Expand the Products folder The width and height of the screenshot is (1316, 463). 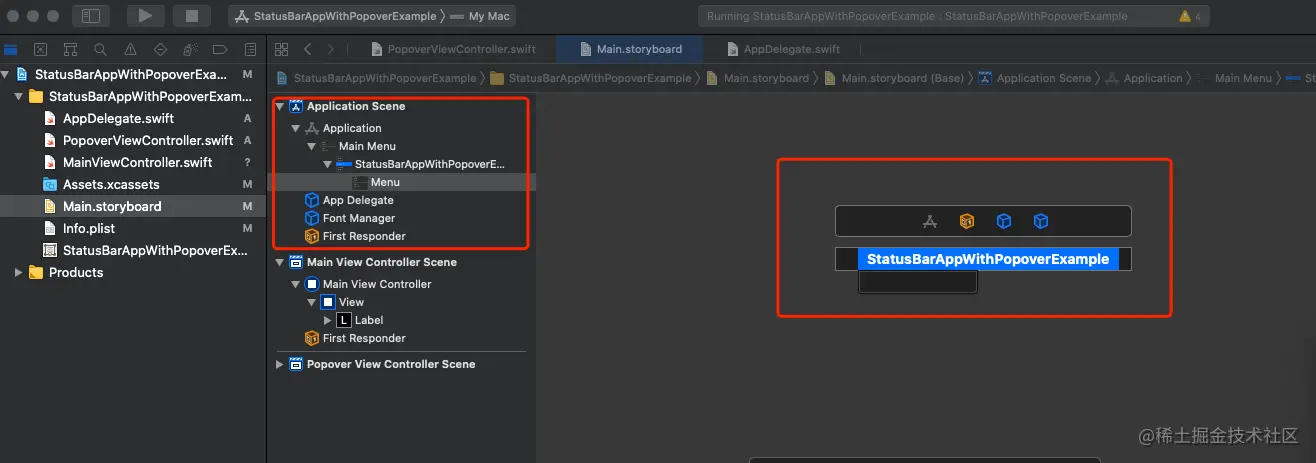click(x=19, y=272)
